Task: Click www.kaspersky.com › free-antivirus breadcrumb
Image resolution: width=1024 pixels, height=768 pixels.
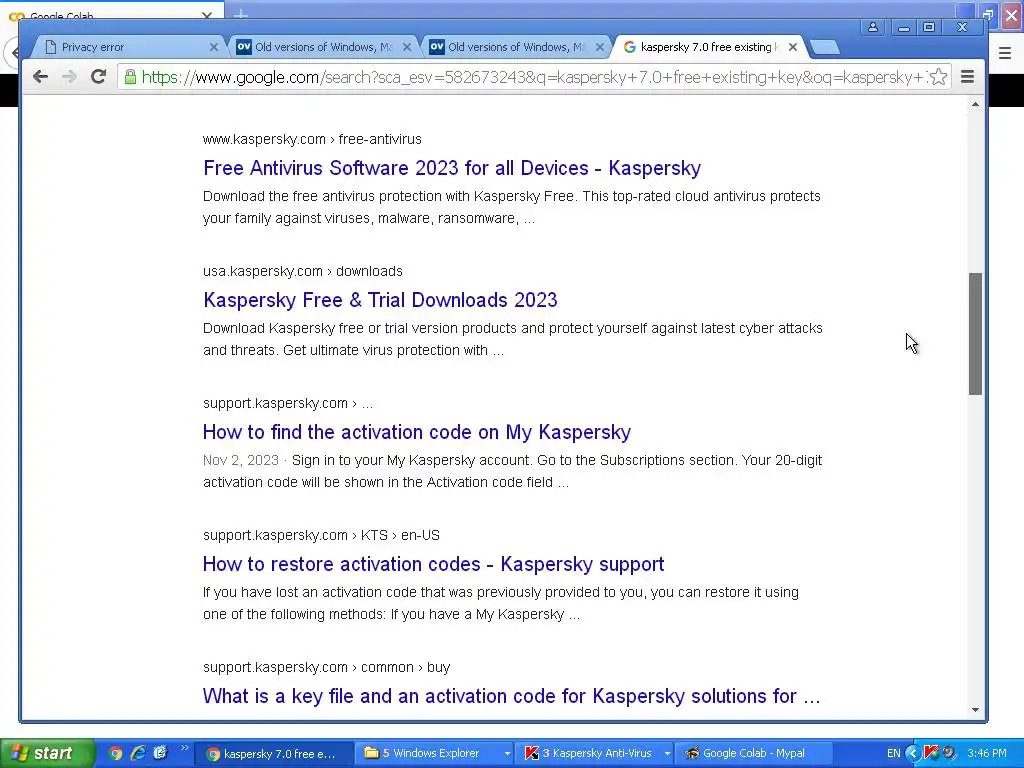Action: [312, 139]
